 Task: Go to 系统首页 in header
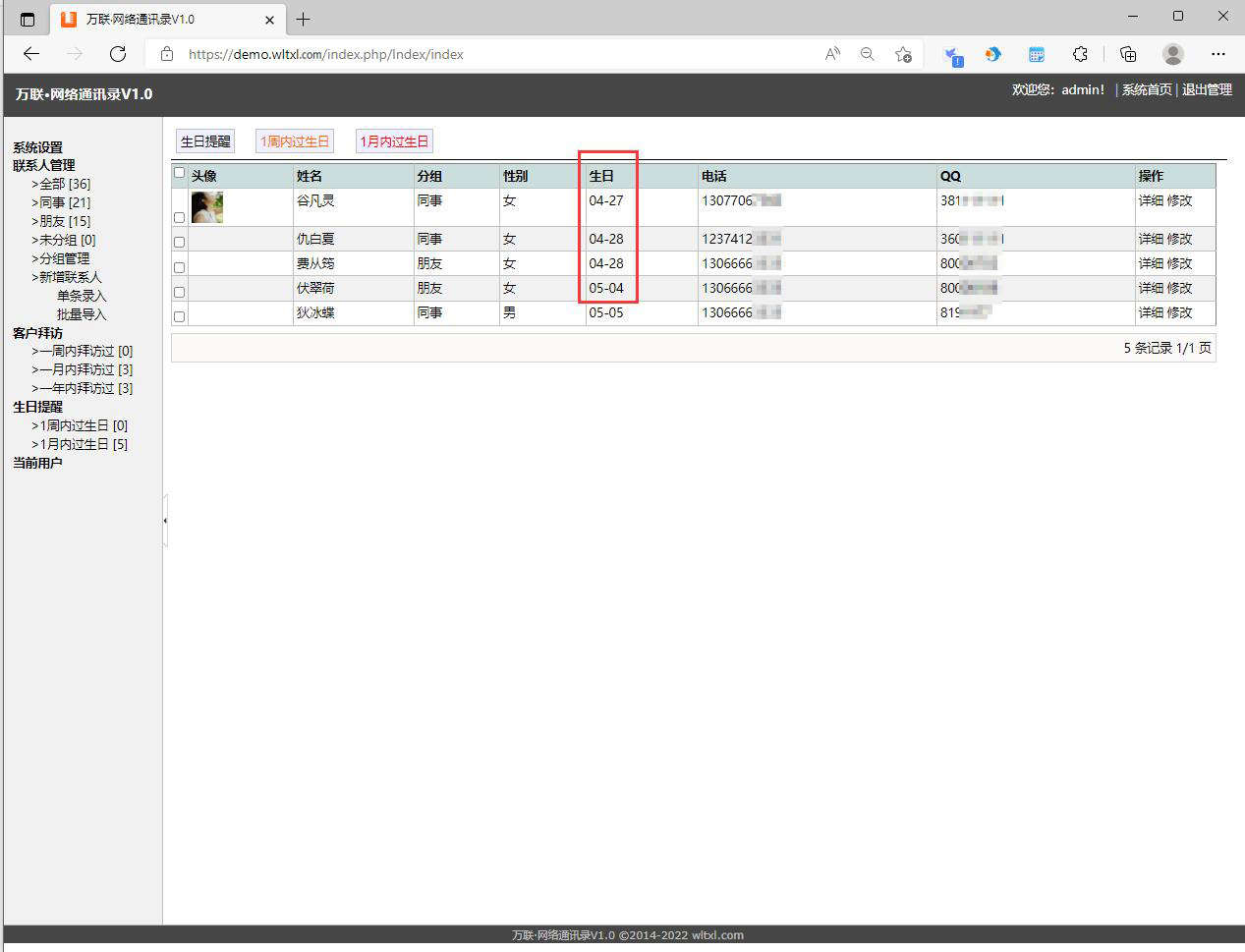point(1147,89)
